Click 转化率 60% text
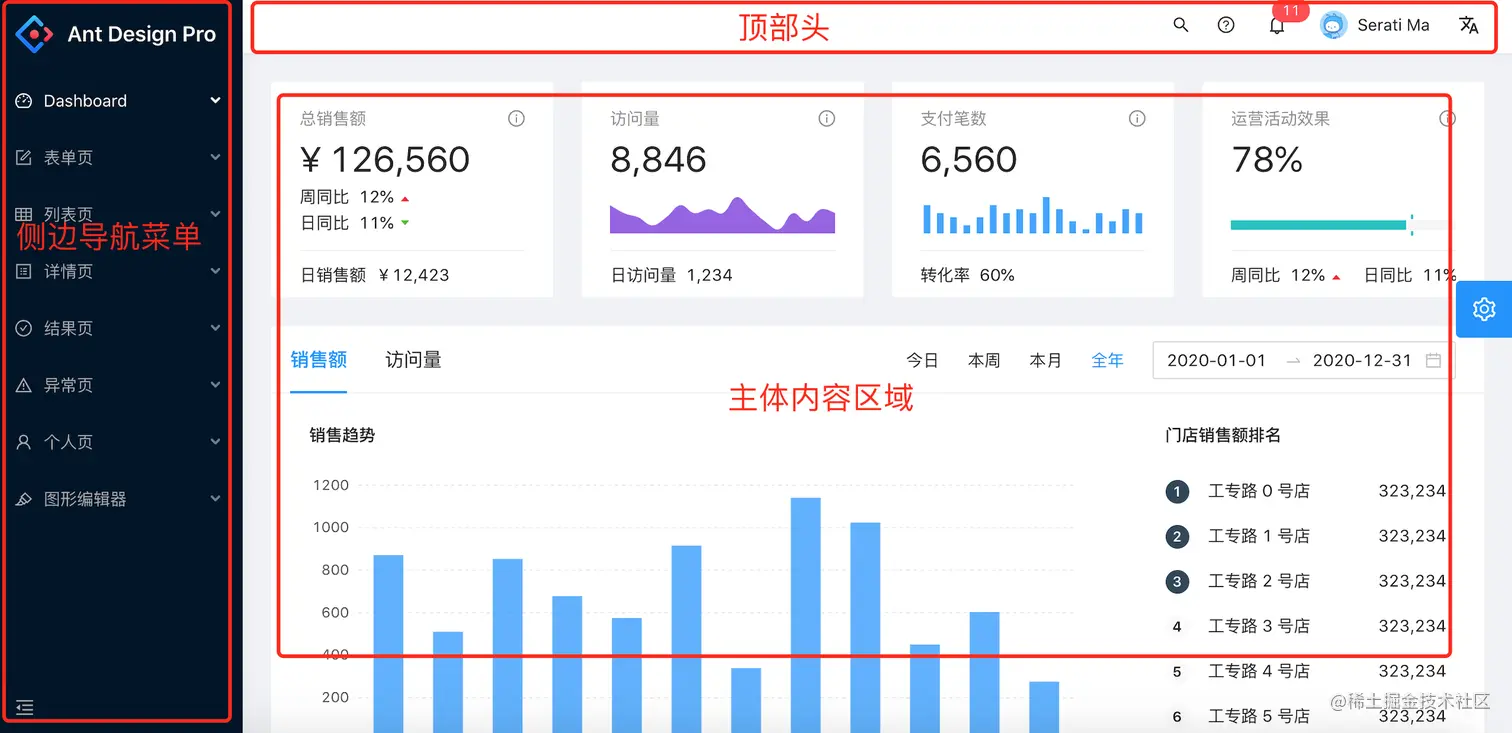This screenshot has width=1512, height=733. [968, 275]
